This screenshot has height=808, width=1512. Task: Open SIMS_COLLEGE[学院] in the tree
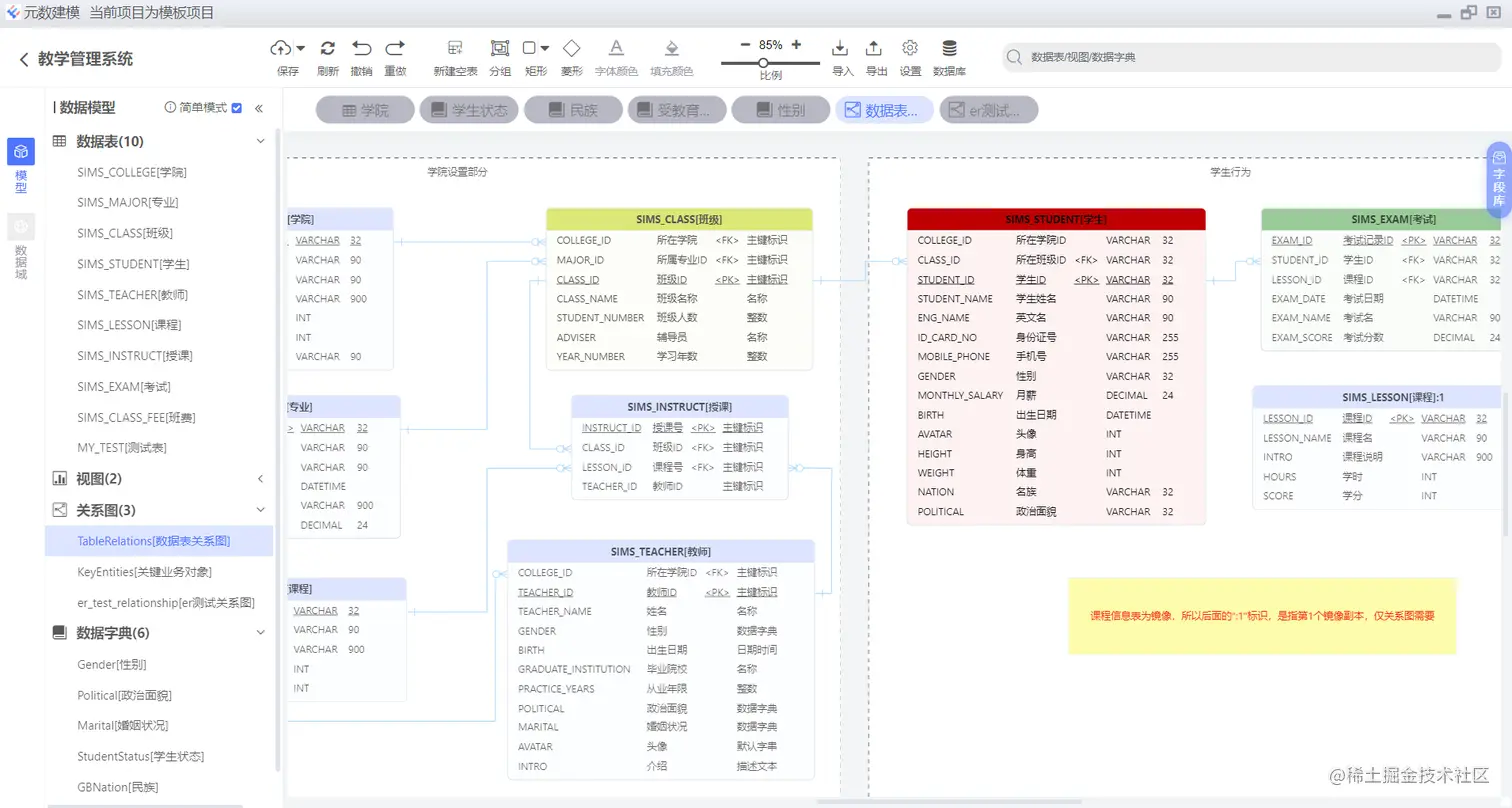pos(132,172)
